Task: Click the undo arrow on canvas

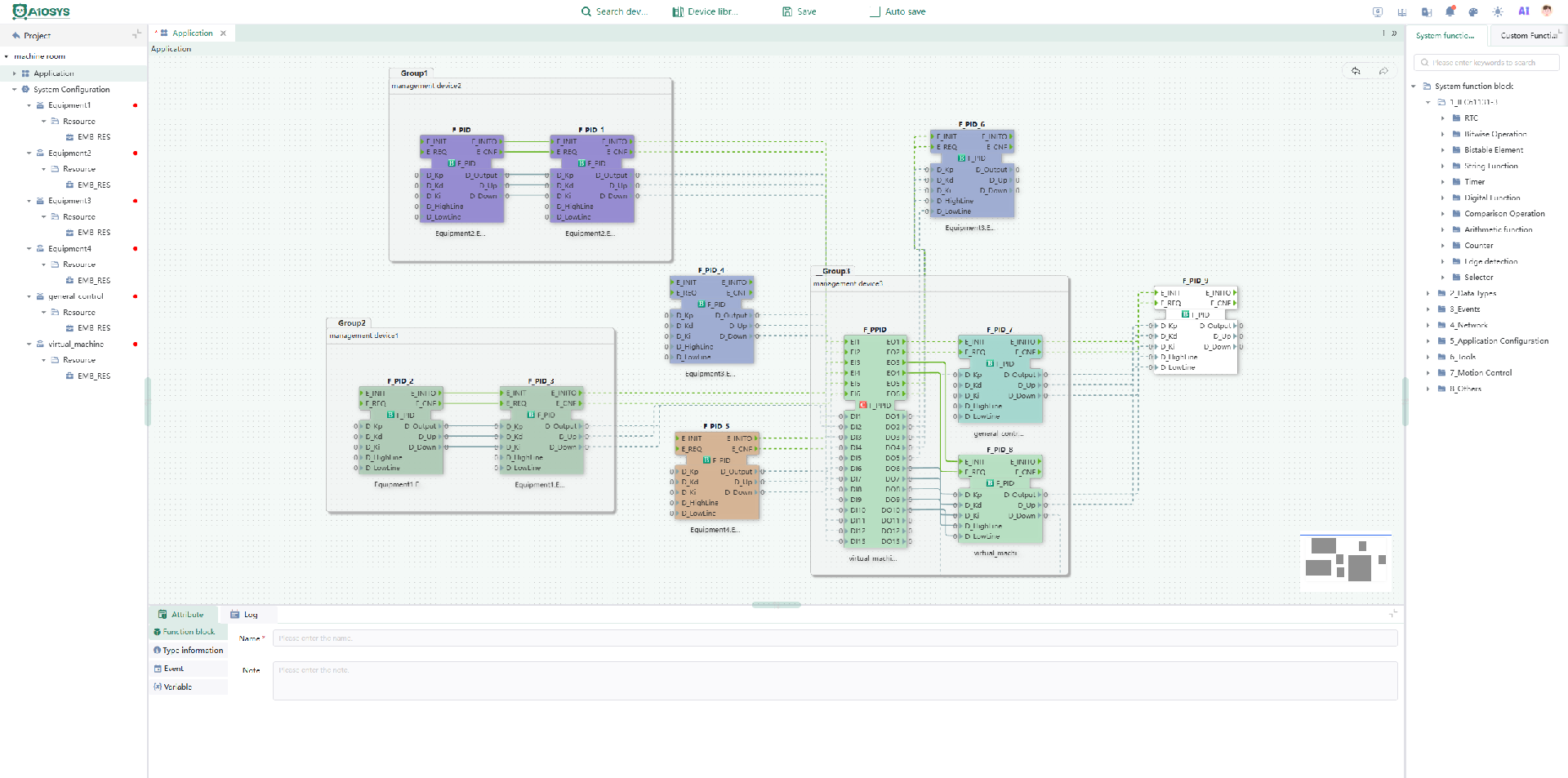Action: click(x=1356, y=71)
